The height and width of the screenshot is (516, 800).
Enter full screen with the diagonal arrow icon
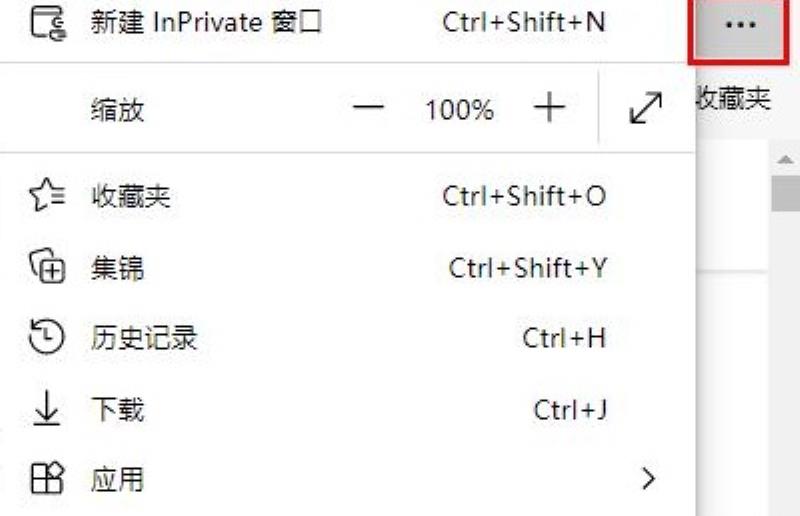pyautogui.click(x=645, y=108)
